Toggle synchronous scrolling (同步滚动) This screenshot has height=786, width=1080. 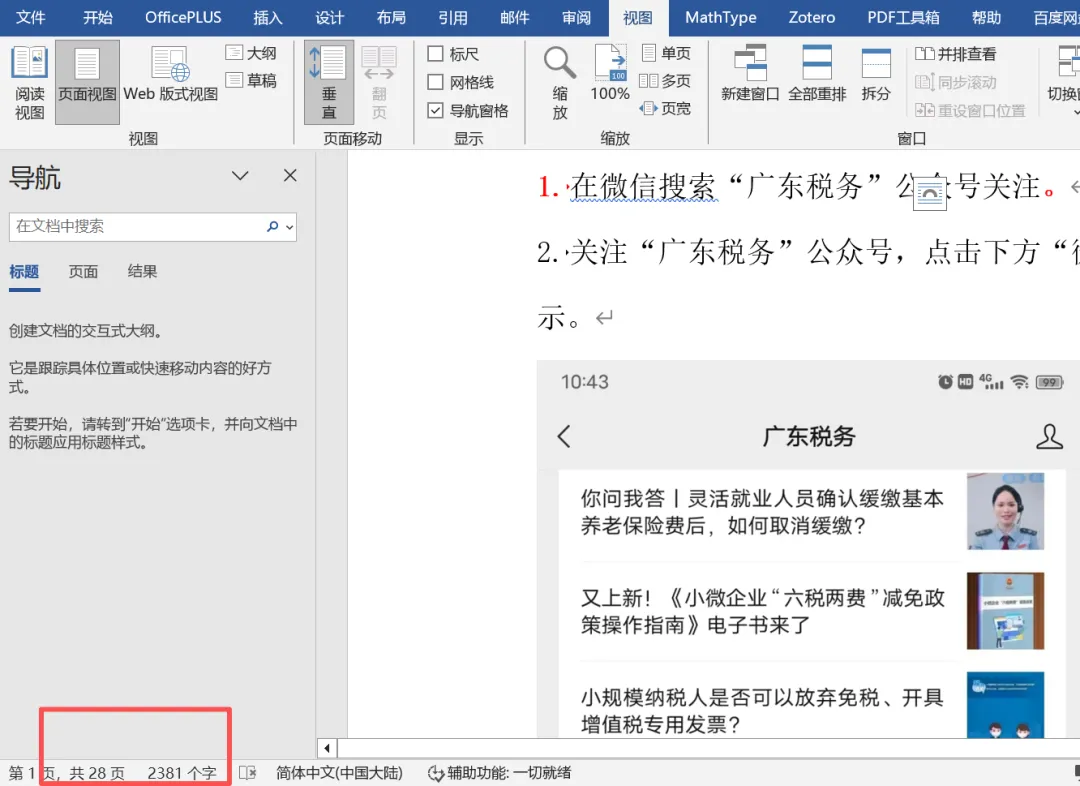point(956,82)
